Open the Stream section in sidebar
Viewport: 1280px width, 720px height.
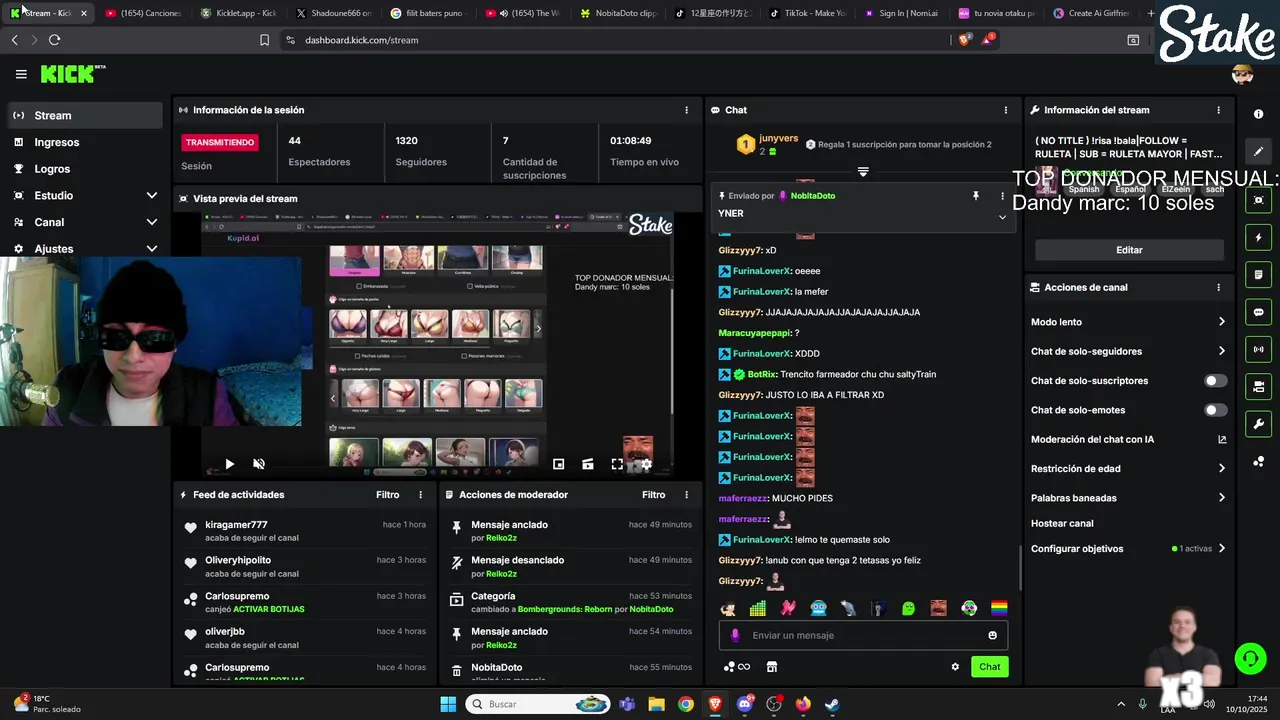[x=85, y=115]
